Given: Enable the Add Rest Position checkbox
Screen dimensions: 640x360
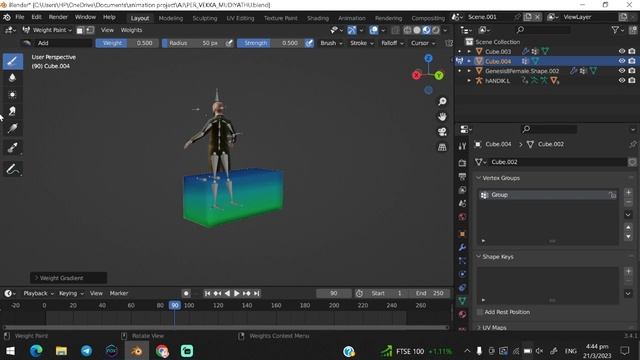Looking at the screenshot, I should tap(480, 312).
